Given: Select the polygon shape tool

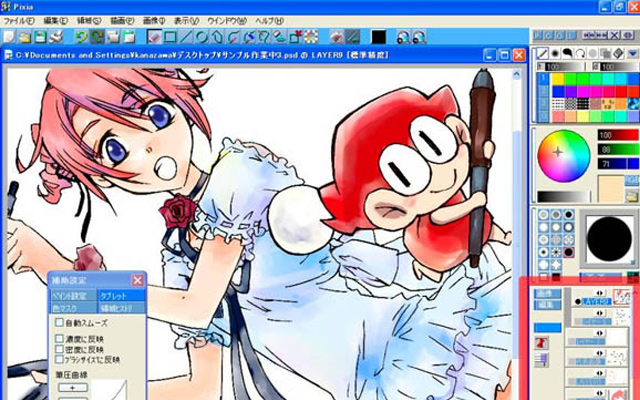Looking at the screenshot, I should pyautogui.click(x=217, y=37).
